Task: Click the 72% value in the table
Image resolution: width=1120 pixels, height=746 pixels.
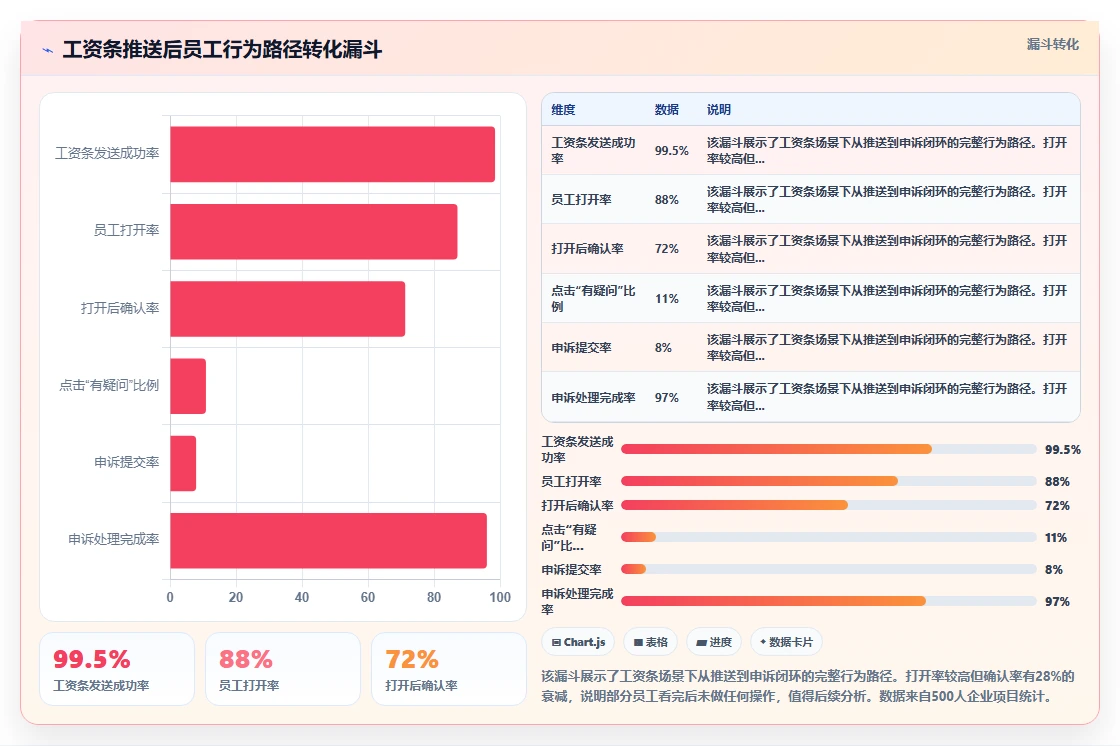Action: coord(666,249)
